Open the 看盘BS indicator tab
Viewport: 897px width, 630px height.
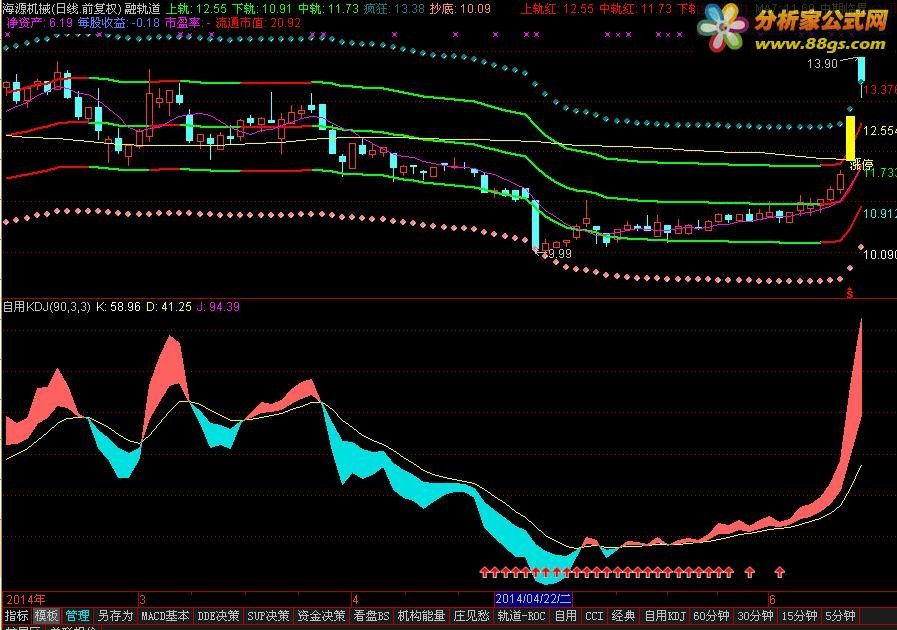point(371,616)
